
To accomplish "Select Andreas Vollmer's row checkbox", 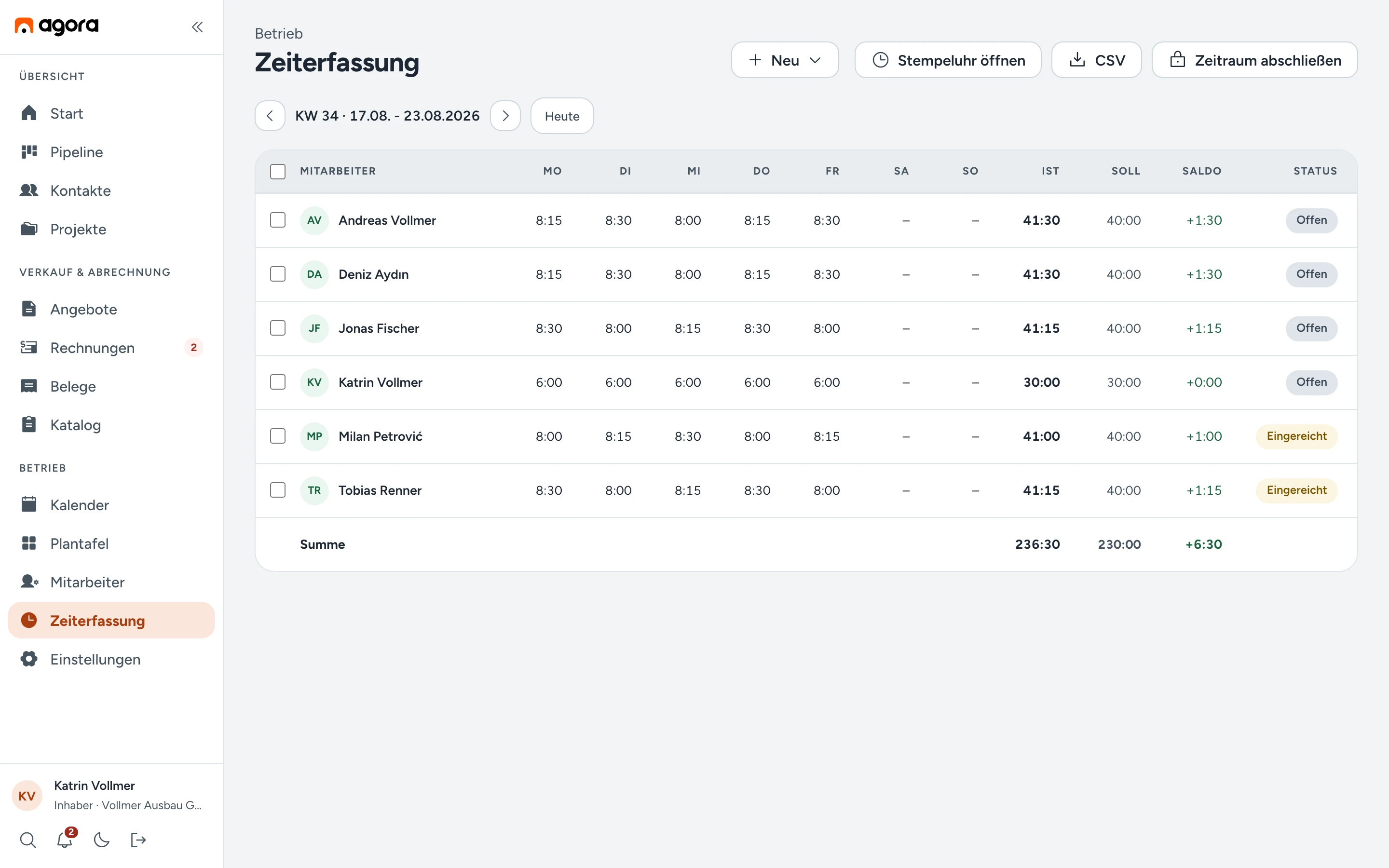I will (278, 220).
